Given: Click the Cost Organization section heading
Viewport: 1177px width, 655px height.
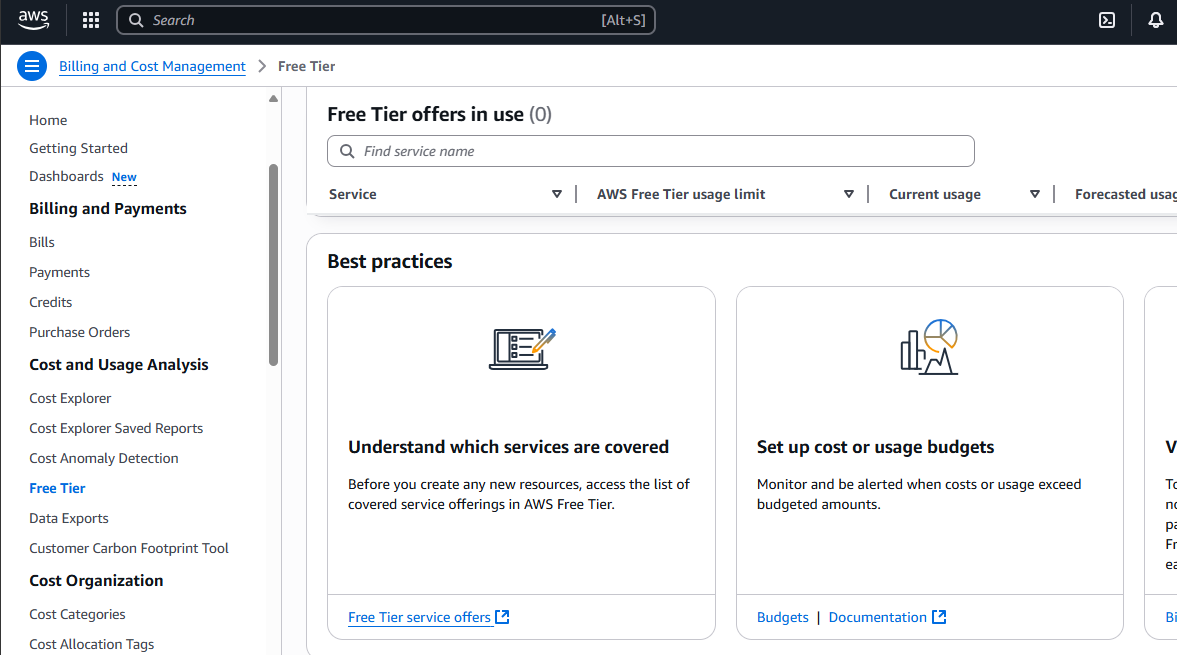Looking at the screenshot, I should point(96,581).
